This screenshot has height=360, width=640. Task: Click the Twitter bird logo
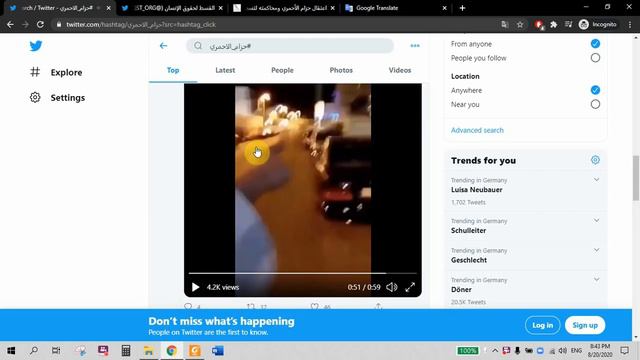coord(36,46)
